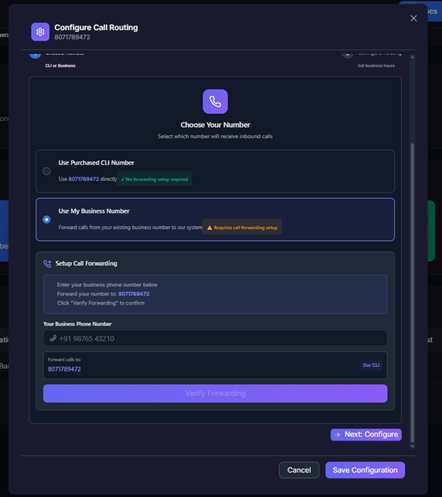The width and height of the screenshot is (442, 497).
Task: Click the Click "Verify Forwarding" to confirm instruction
Action: point(101,303)
